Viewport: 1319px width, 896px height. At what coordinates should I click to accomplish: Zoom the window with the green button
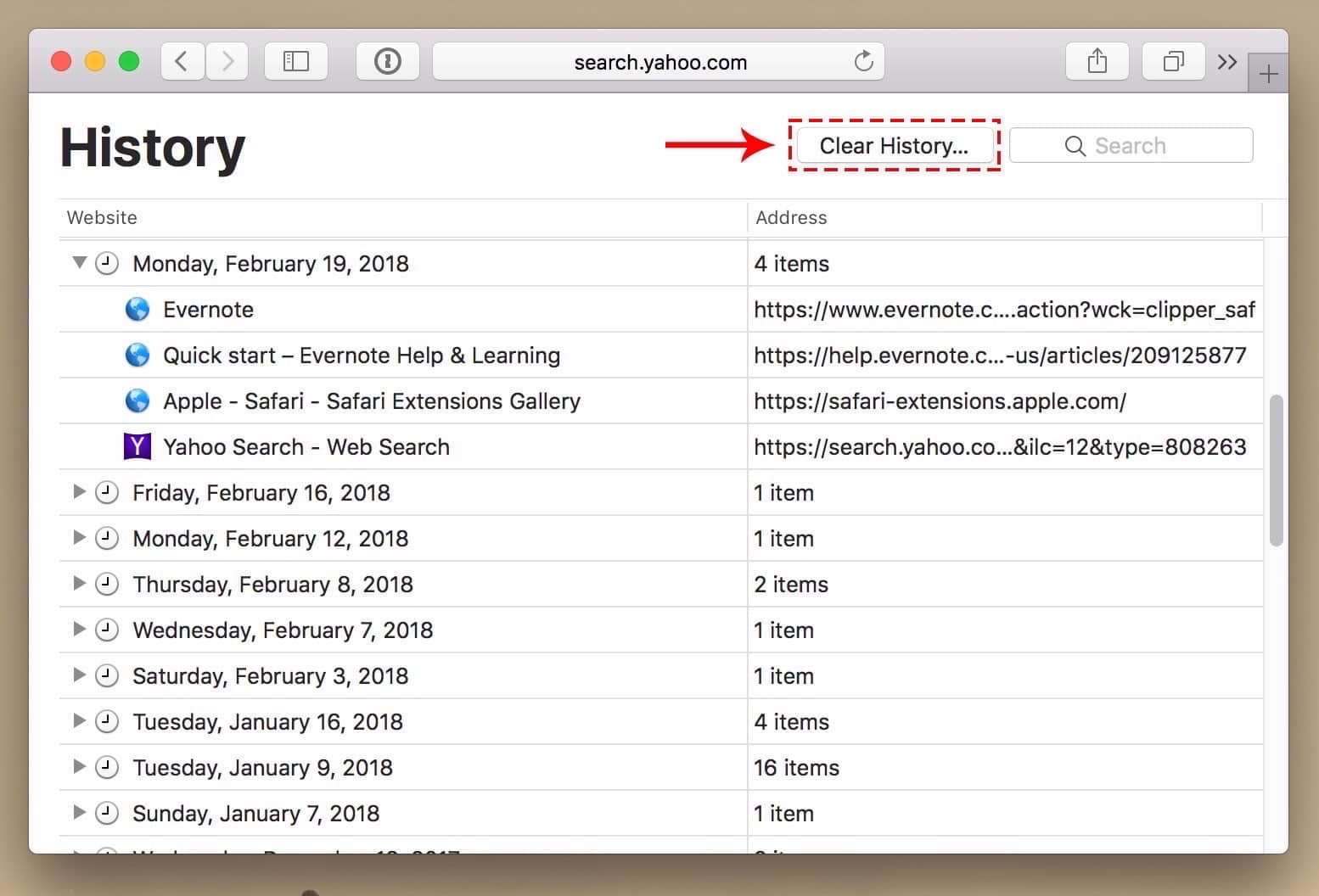click(129, 61)
